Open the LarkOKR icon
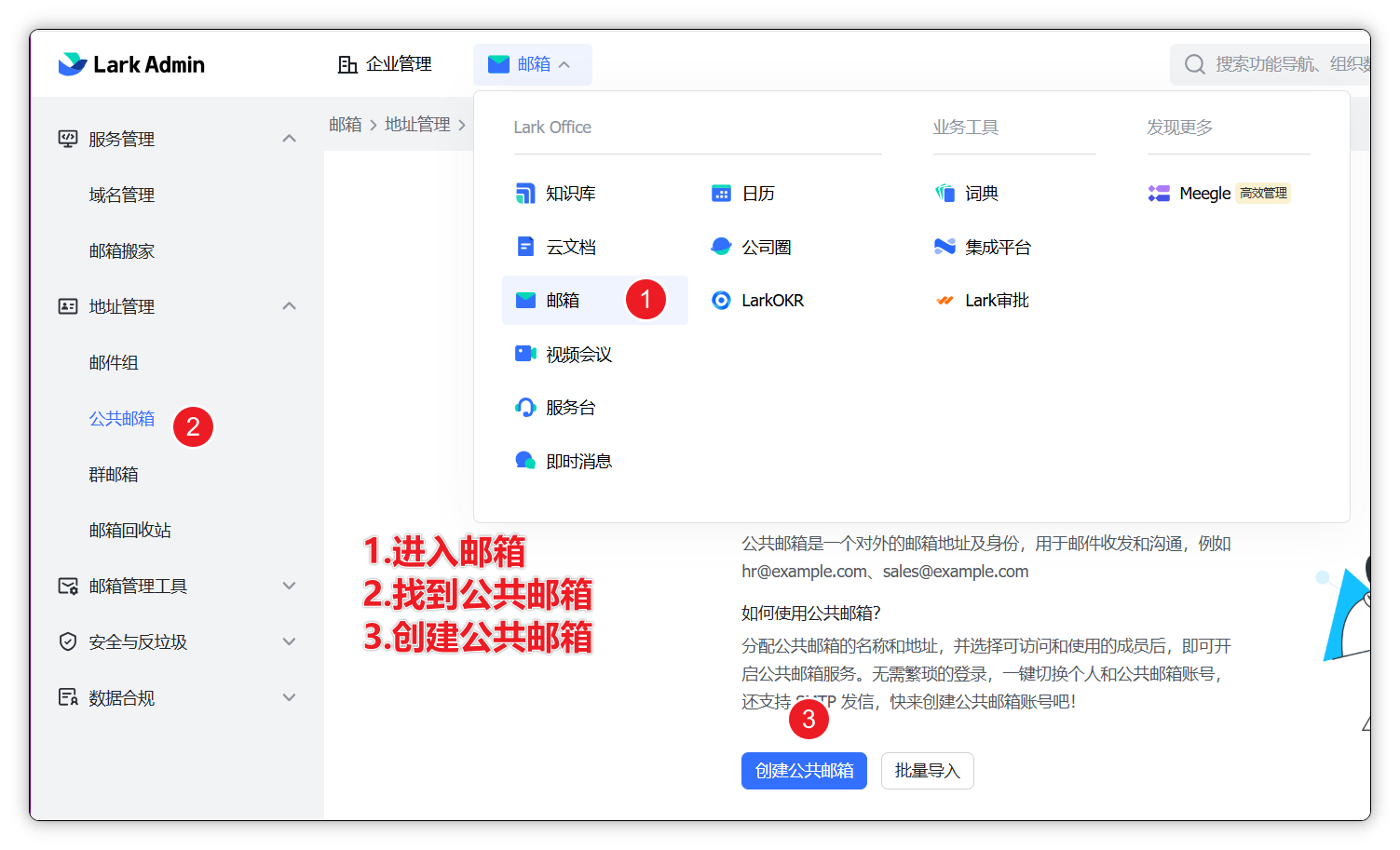The image size is (1400, 850). [721, 301]
